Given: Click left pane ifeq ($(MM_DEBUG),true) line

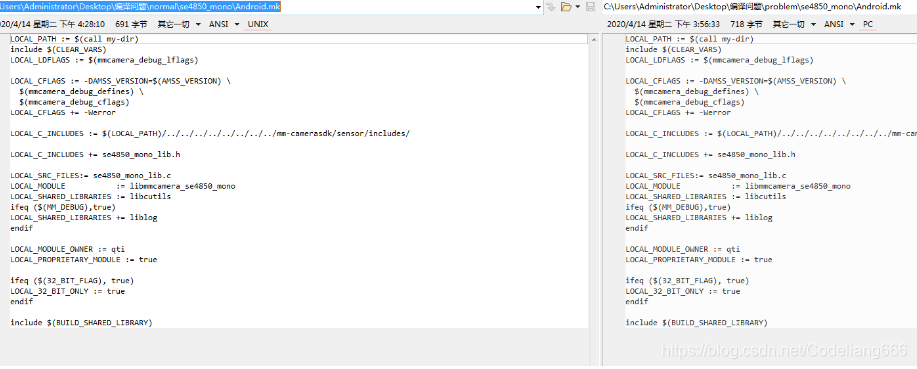Looking at the screenshot, I should 63,207.
